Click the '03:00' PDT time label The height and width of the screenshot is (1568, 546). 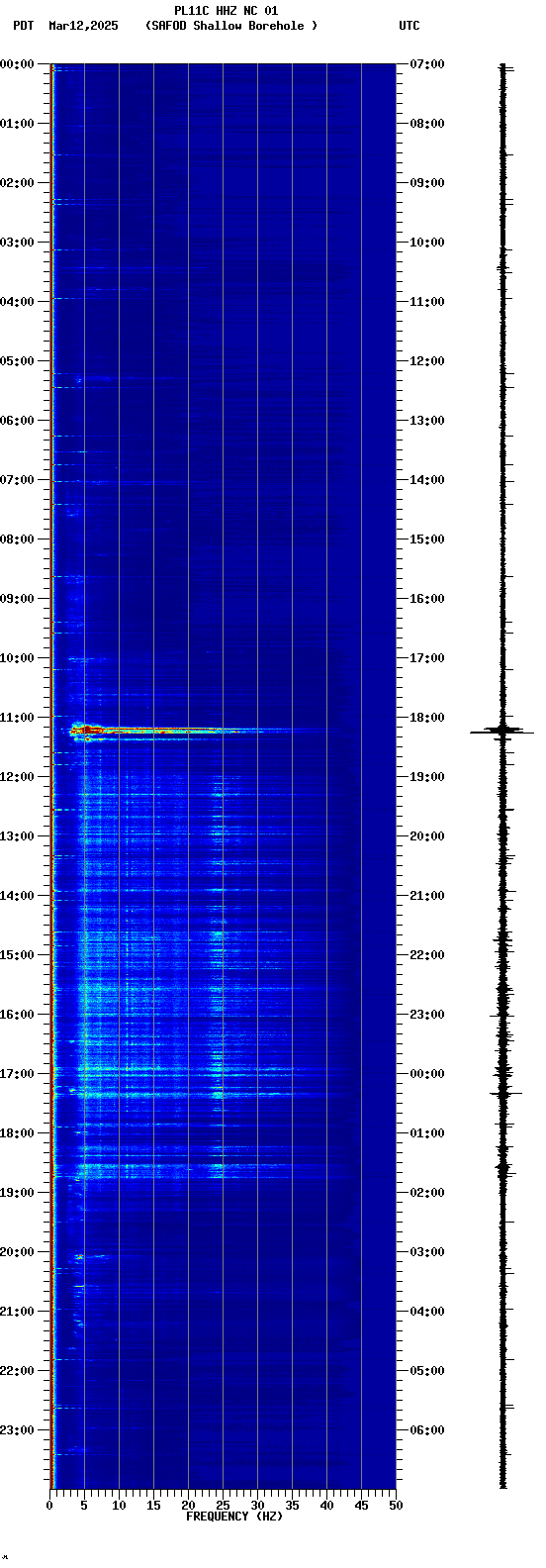point(18,243)
